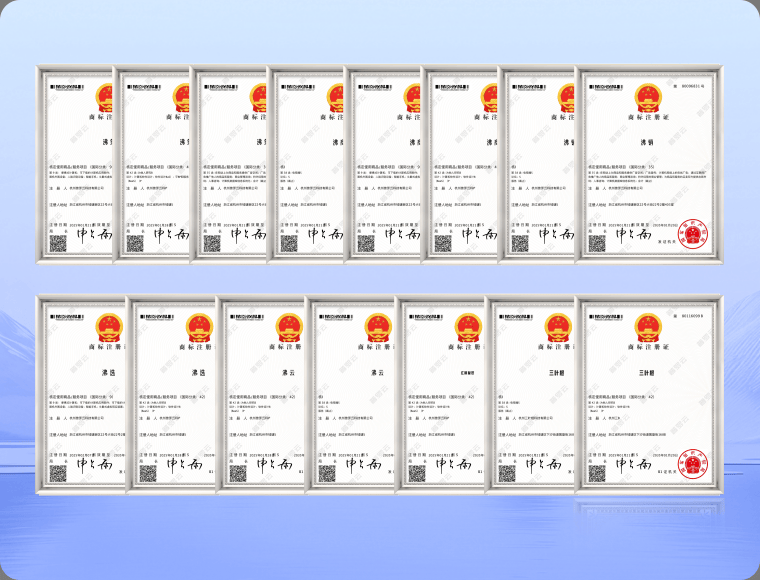Screen dimensions: 760x580
Task: Open the fifth certificate in the top row
Action: [x=382, y=165]
